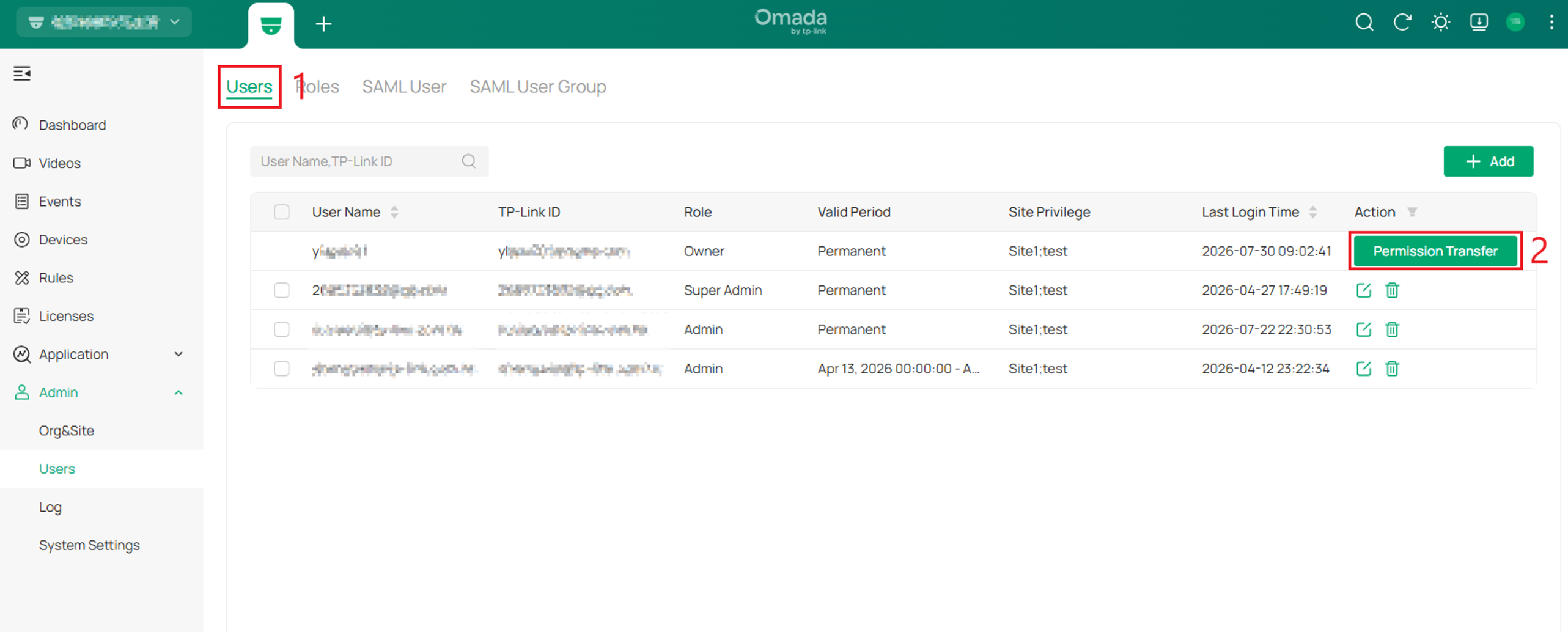Click the Owner role cell
The height and width of the screenshot is (632, 1568).
(x=704, y=251)
